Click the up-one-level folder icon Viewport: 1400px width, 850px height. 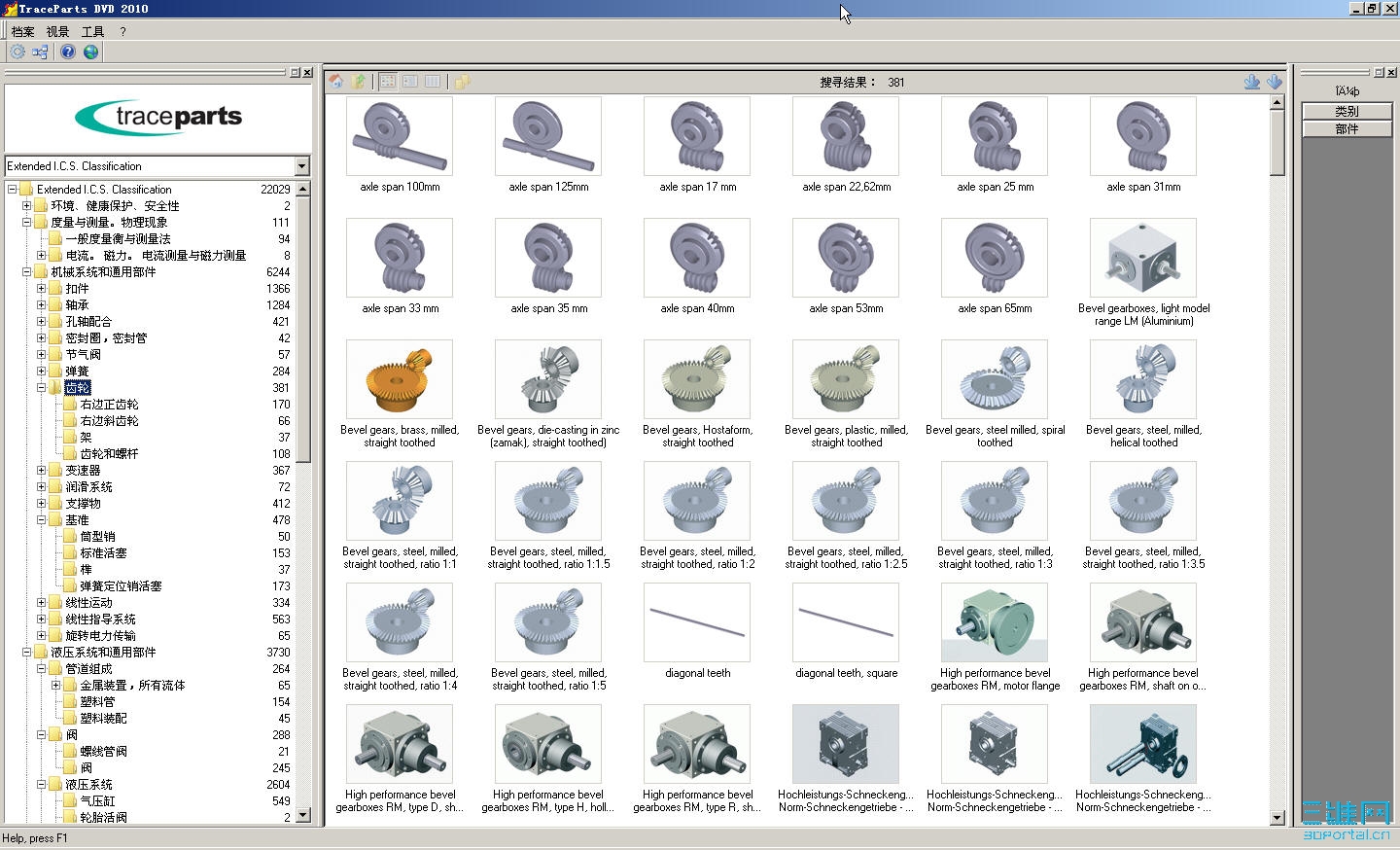[x=360, y=82]
